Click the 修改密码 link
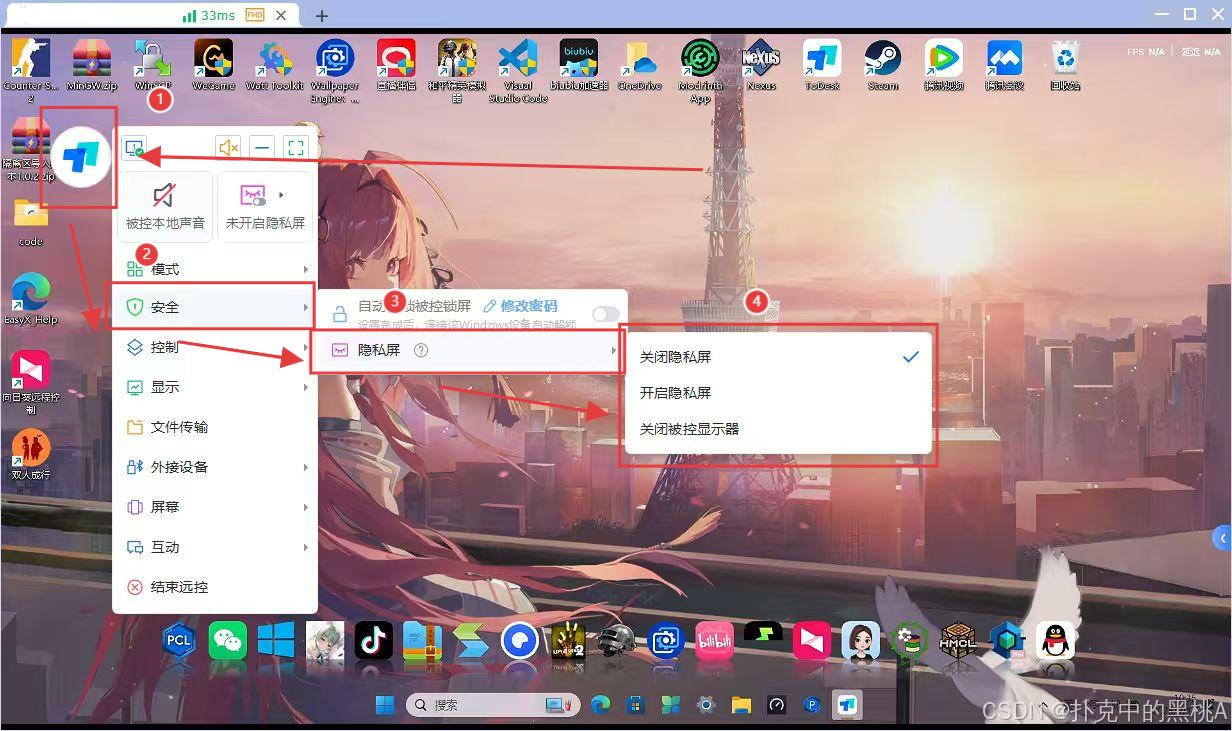1232x731 pixels. [520, 306]
